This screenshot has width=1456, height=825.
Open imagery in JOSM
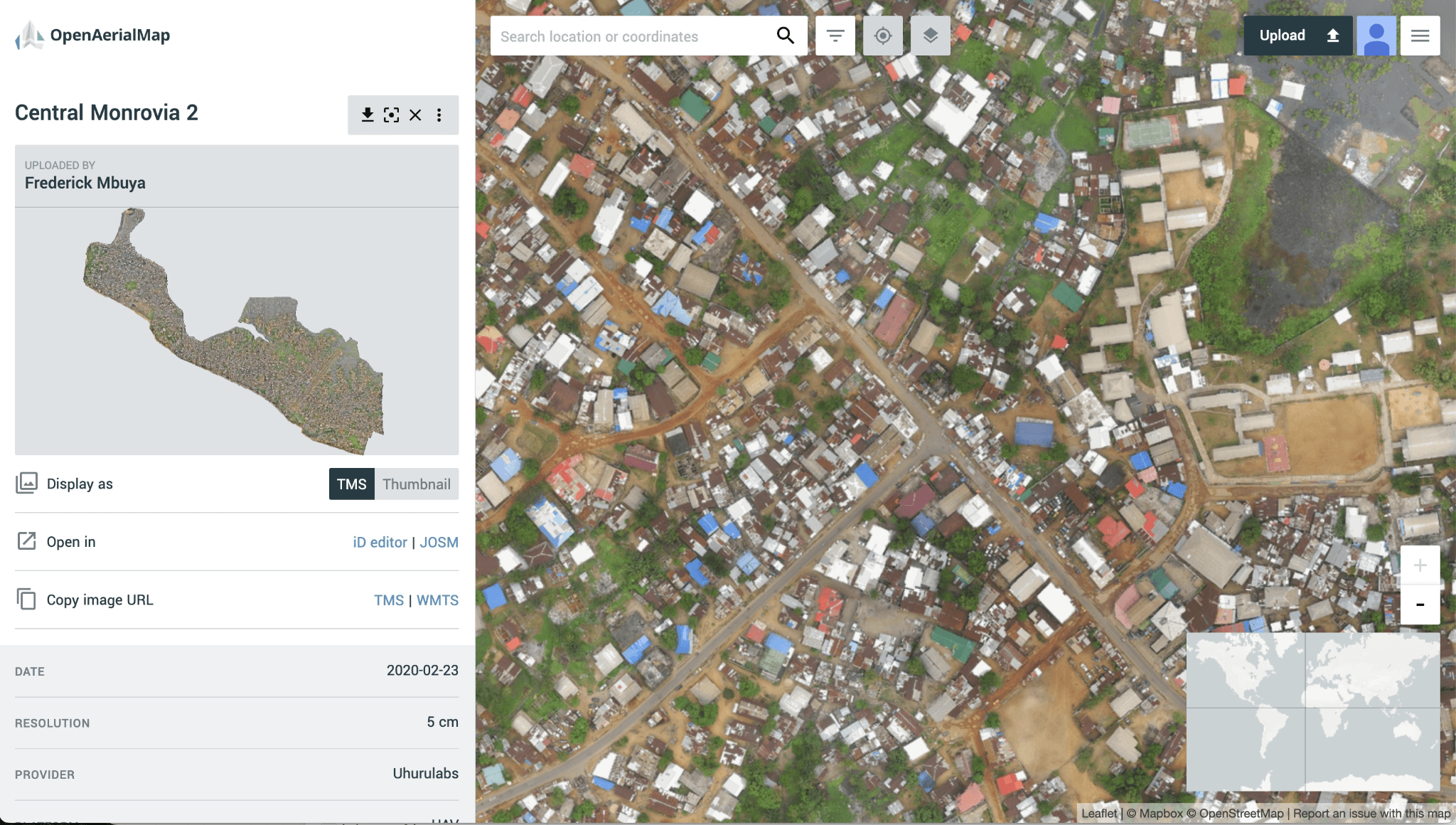(x=439, y=542)
